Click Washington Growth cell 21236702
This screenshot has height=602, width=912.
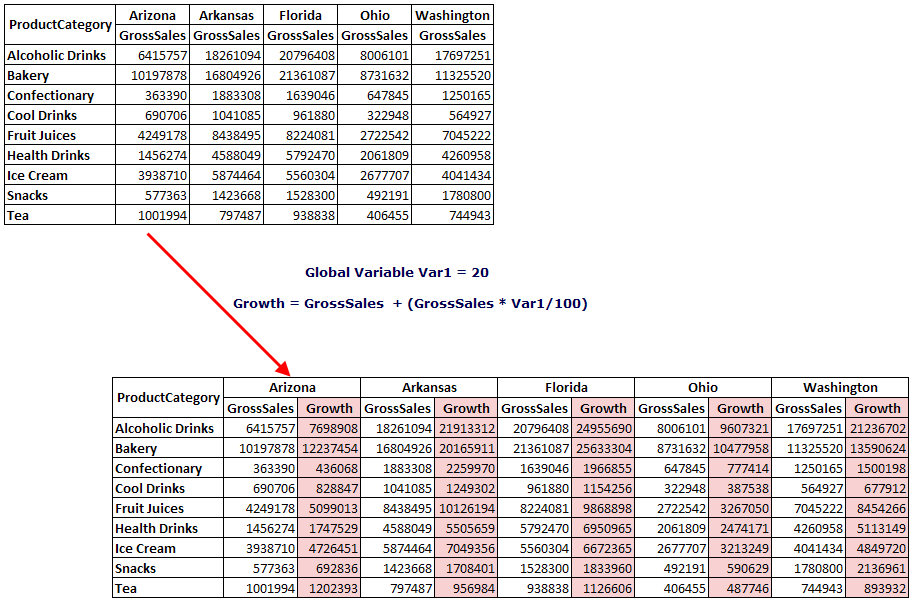877,429
